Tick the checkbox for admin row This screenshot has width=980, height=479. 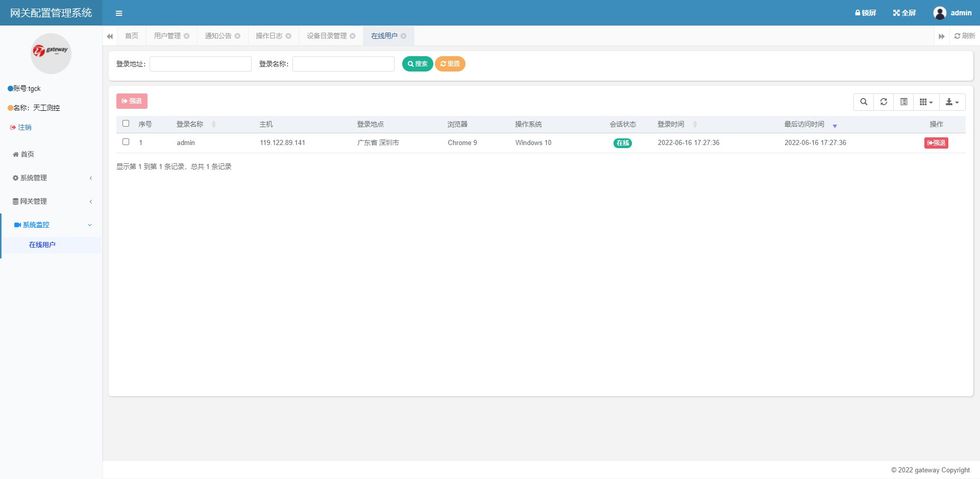(126, 142)
